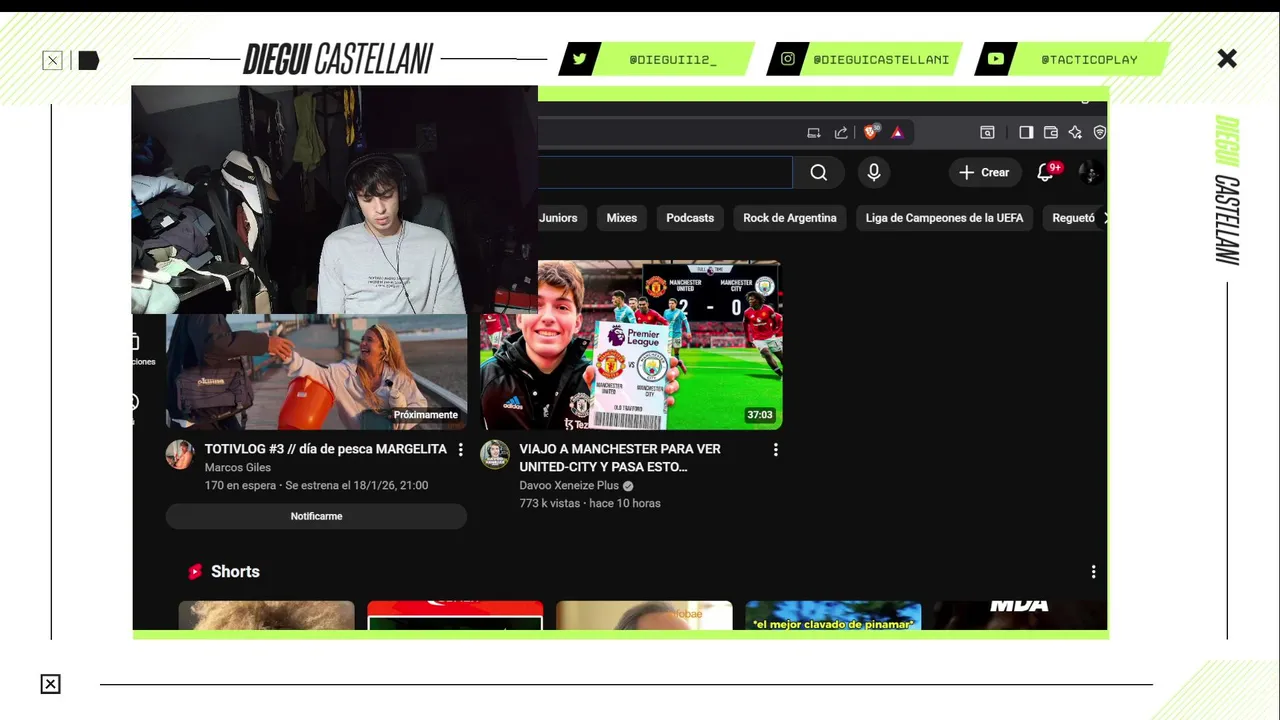The width and height of the screenshot is (1280, 720).
Task: Click the YouTube search magnifier button
Action: click(x=819, y=173)
